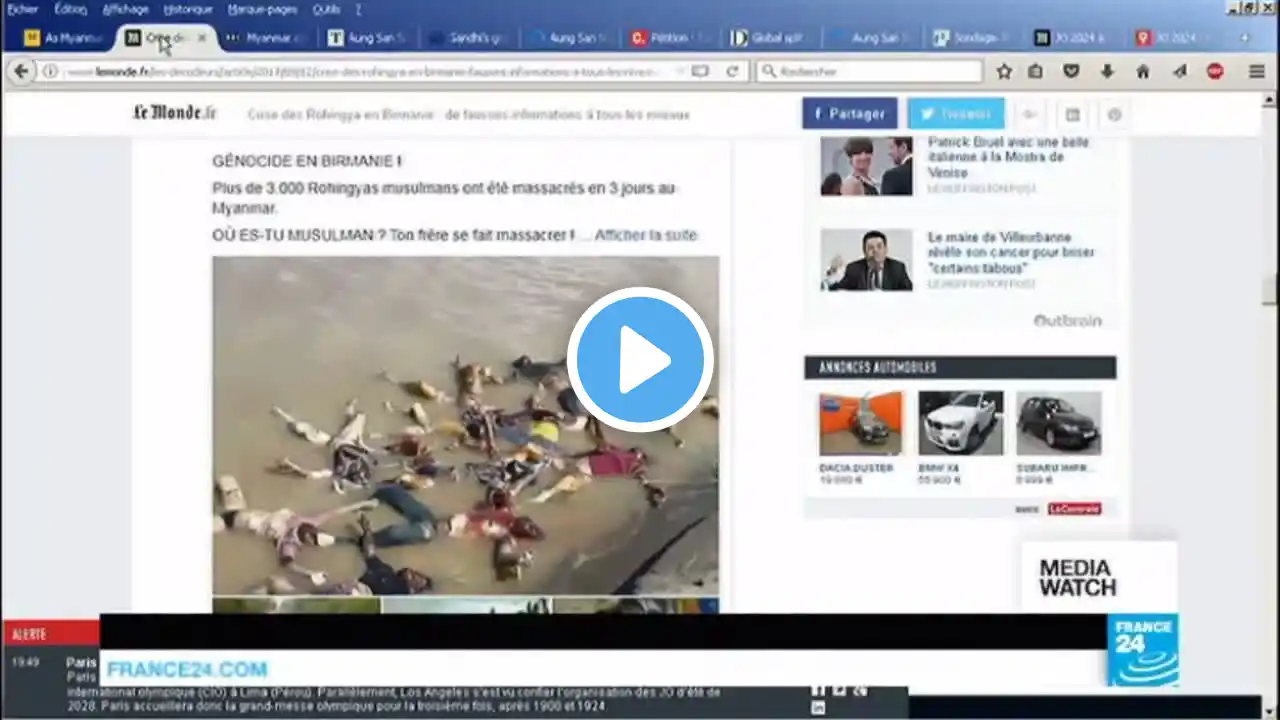Play the video with the blue play button
This screenshot has height=720, width=1280.
pyautogui.click(x=640, y=360)
